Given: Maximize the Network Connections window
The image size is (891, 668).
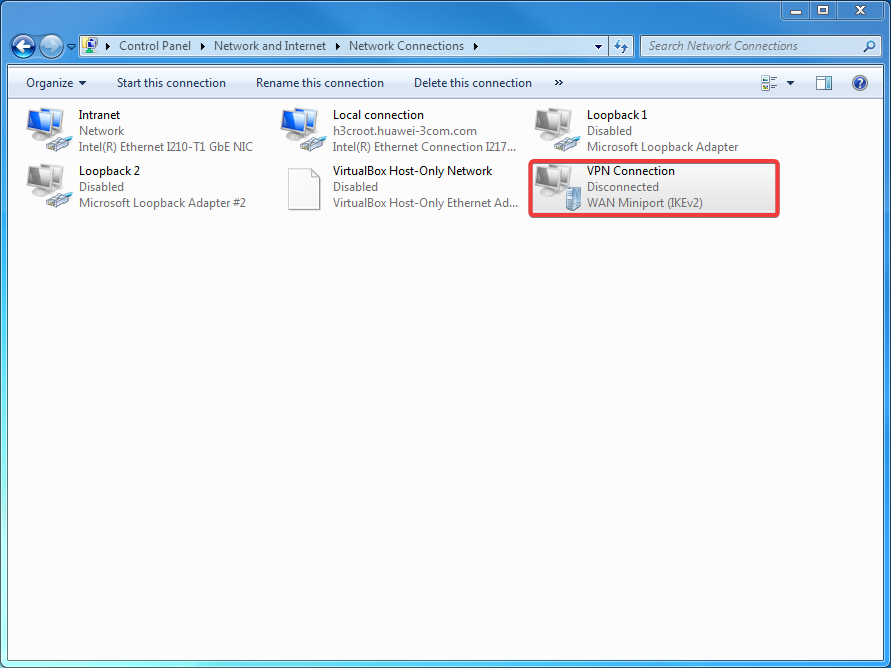Looking at the screenshot, I should (x=823, y=10).
